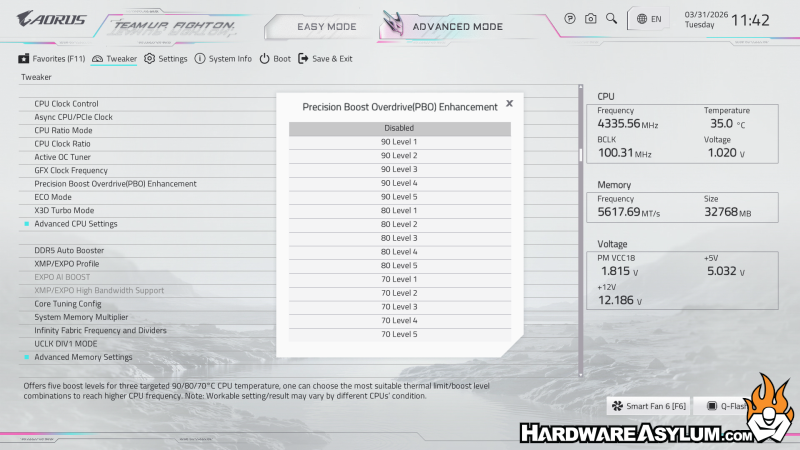Click the circled P icon in header
This screenshot has height=450, width=800.
[570, 18]
